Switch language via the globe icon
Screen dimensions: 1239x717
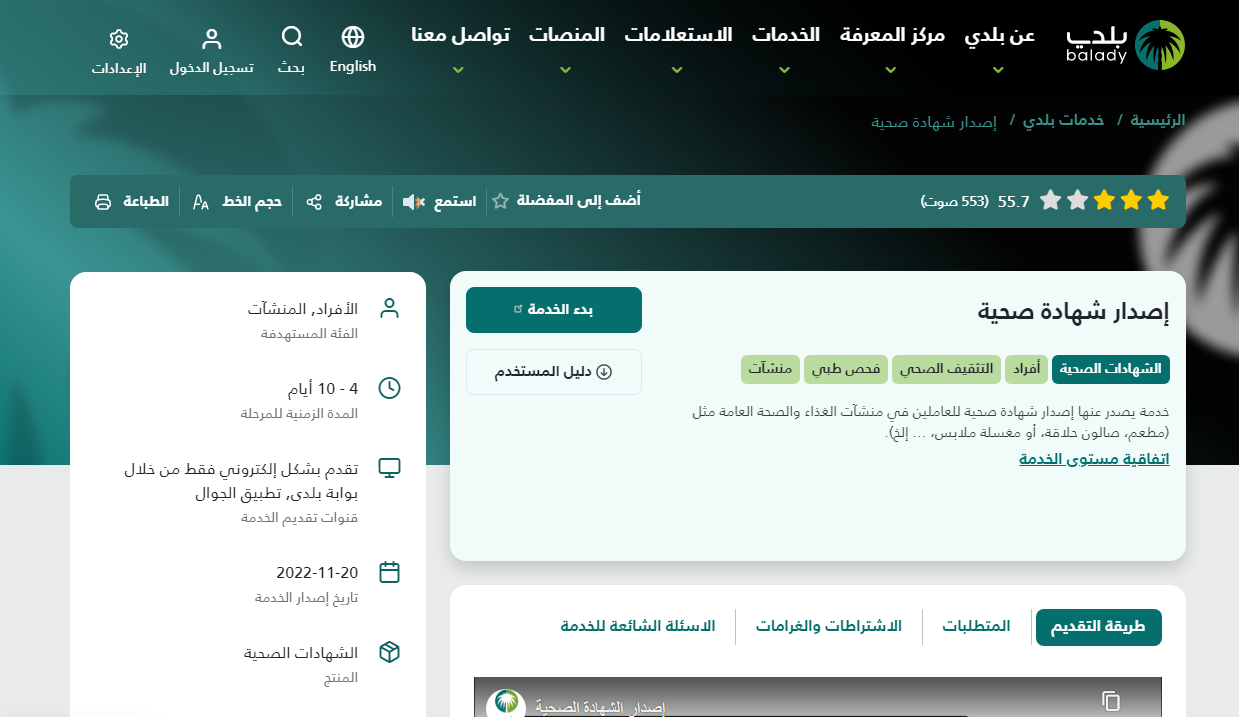tap(352, 38)
